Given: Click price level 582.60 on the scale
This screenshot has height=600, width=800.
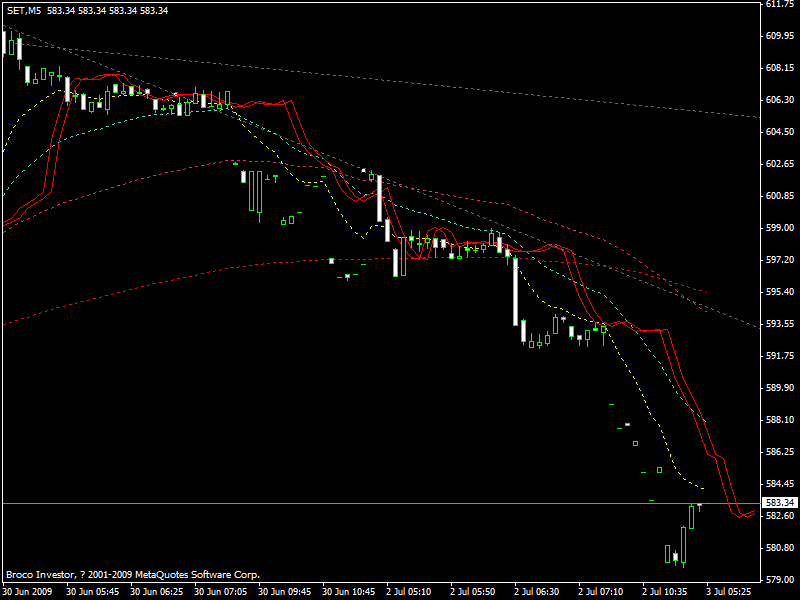Looking at the screenshot, I should tap(780, 516).
